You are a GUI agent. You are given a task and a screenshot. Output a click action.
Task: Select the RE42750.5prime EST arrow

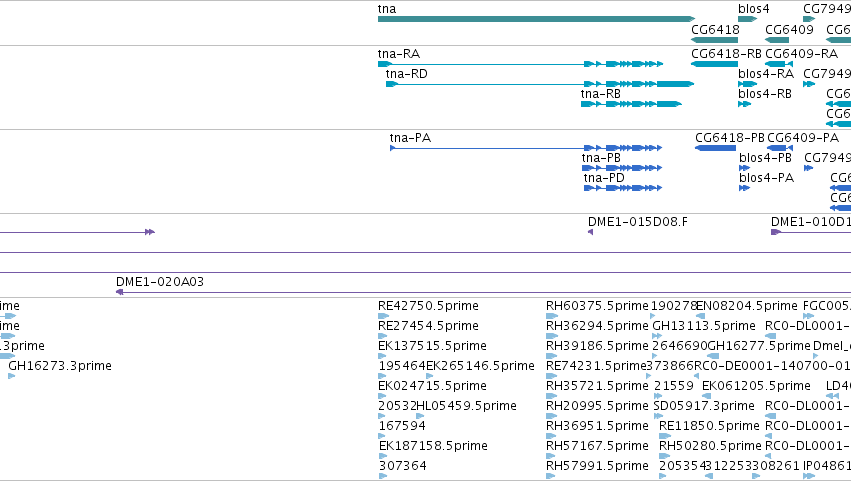[x=383, y=316]
